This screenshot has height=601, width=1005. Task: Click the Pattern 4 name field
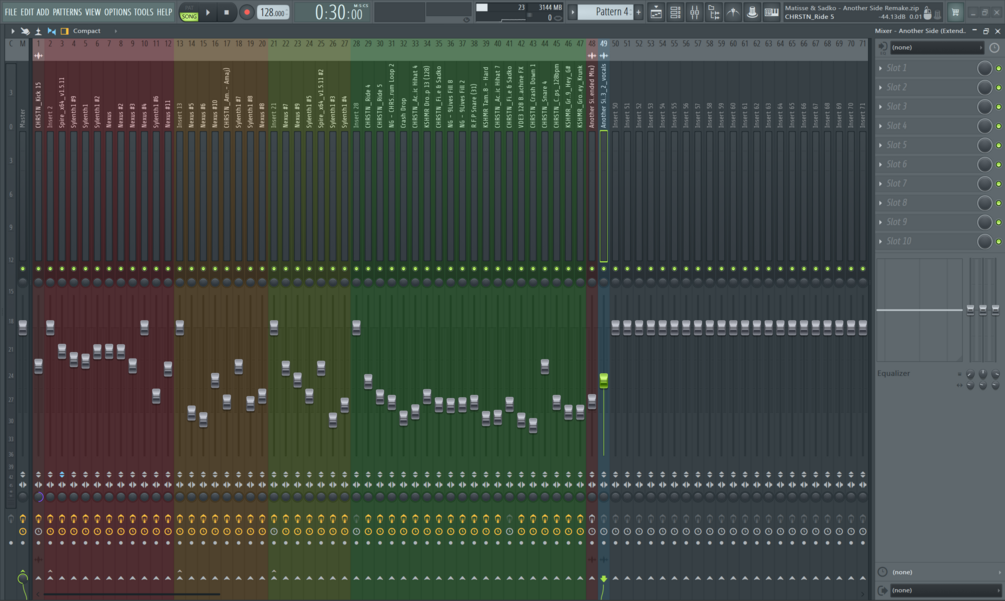605,12
